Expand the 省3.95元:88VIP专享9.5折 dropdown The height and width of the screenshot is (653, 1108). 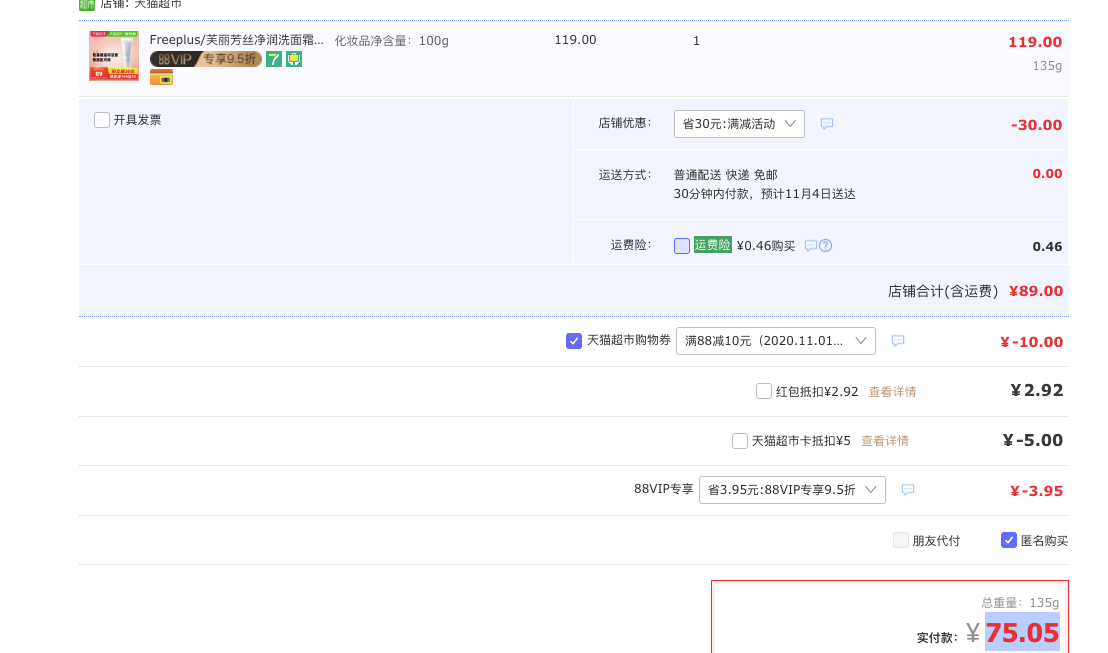792,490
